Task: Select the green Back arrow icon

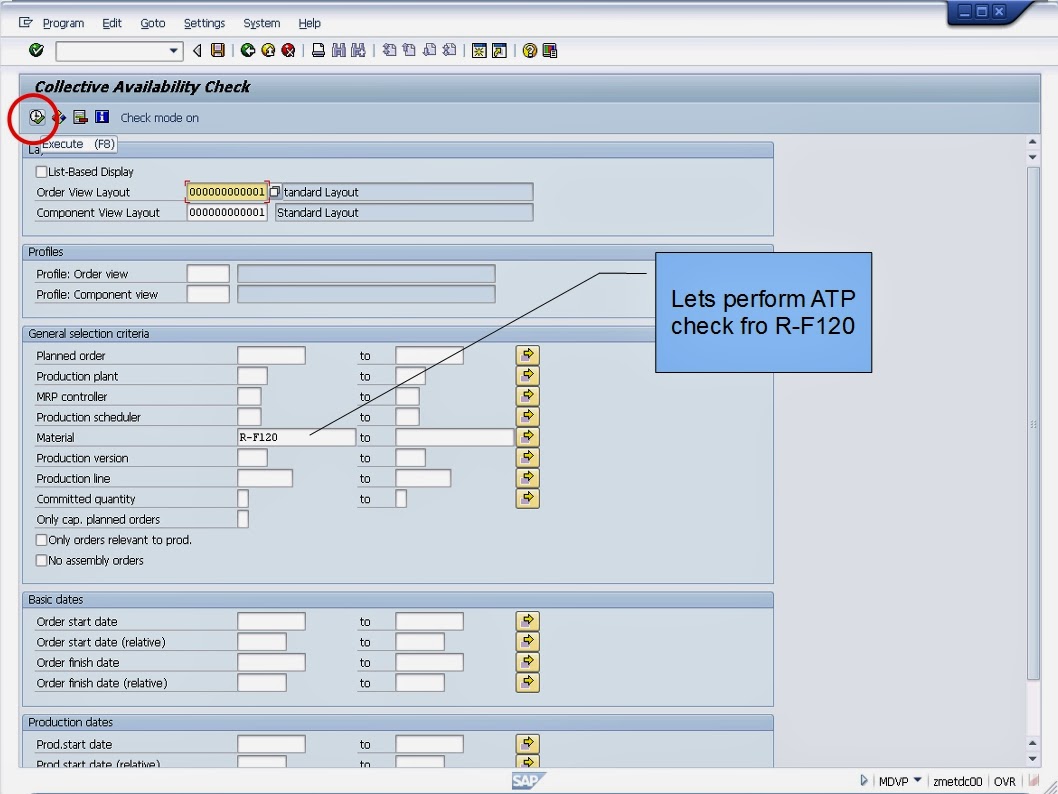Action: (249, 49)
